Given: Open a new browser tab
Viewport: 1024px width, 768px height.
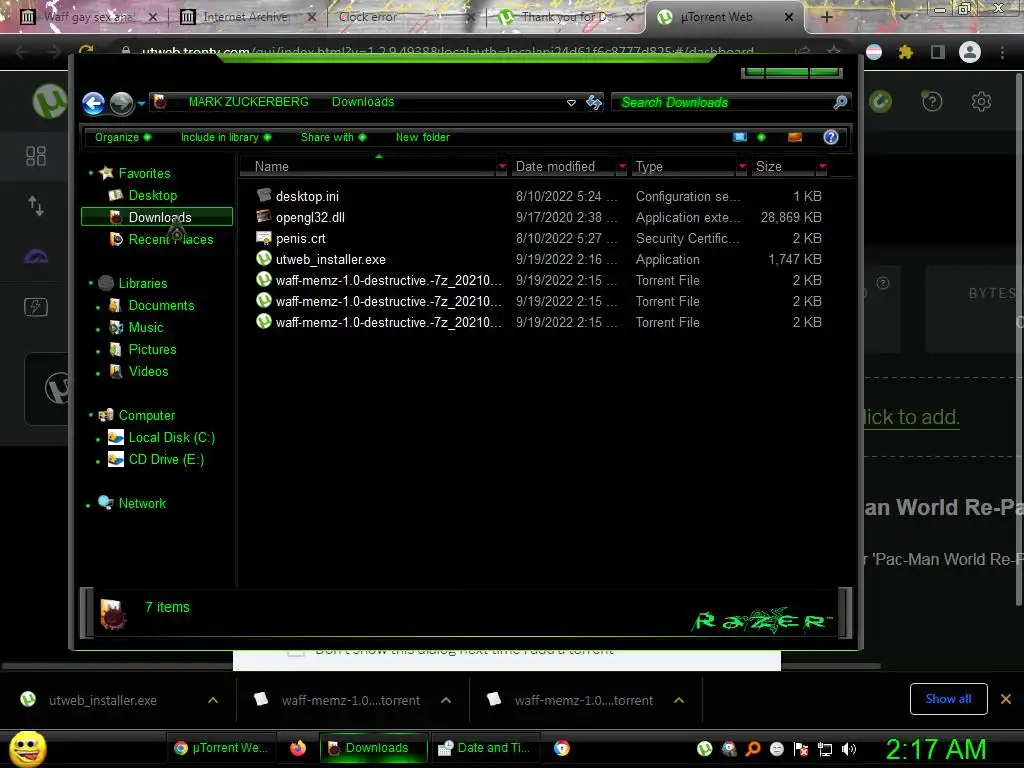Looking at the screenshot, I should 826,17.
